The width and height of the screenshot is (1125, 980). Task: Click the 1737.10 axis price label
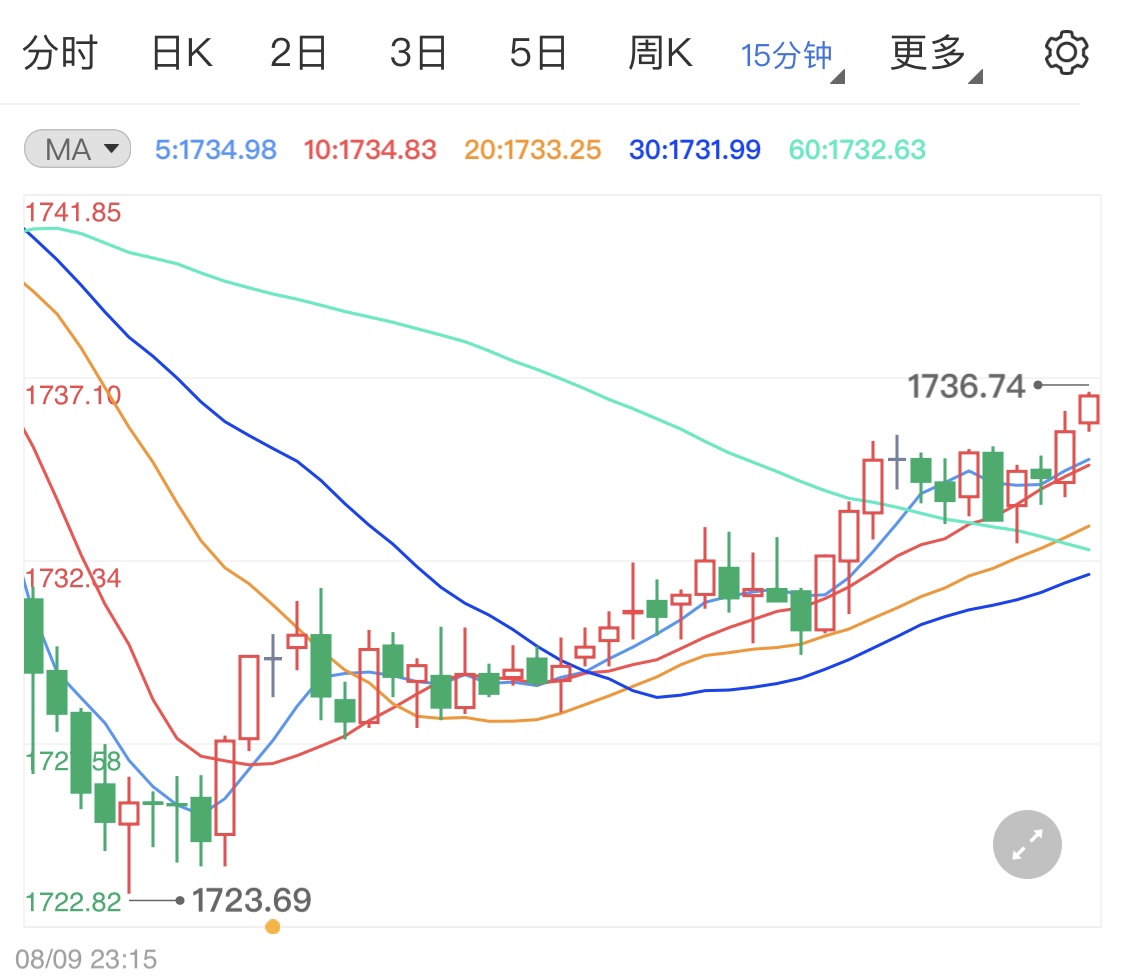click(x=73, y=395)
